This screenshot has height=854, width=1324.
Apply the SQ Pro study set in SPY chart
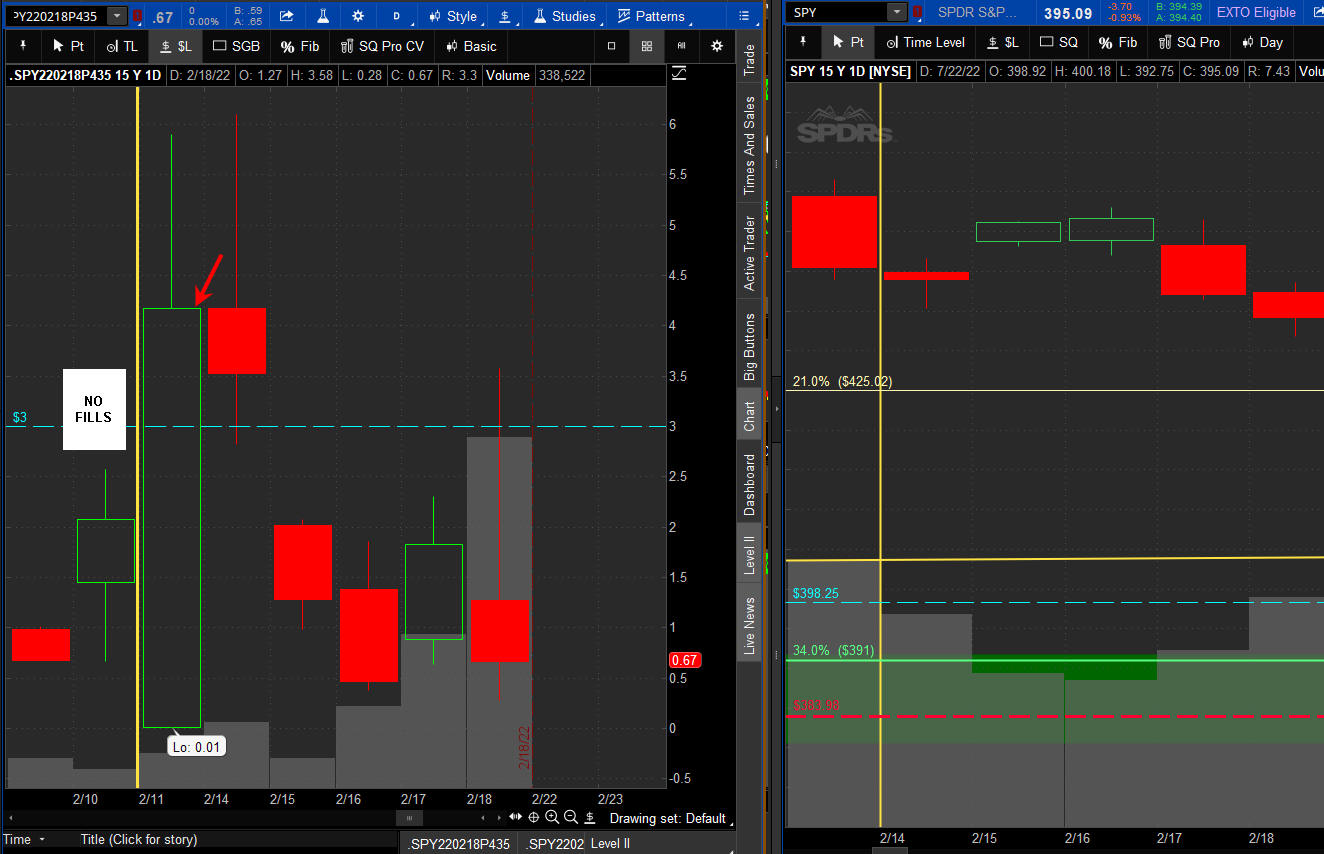tap(1189, 42)
